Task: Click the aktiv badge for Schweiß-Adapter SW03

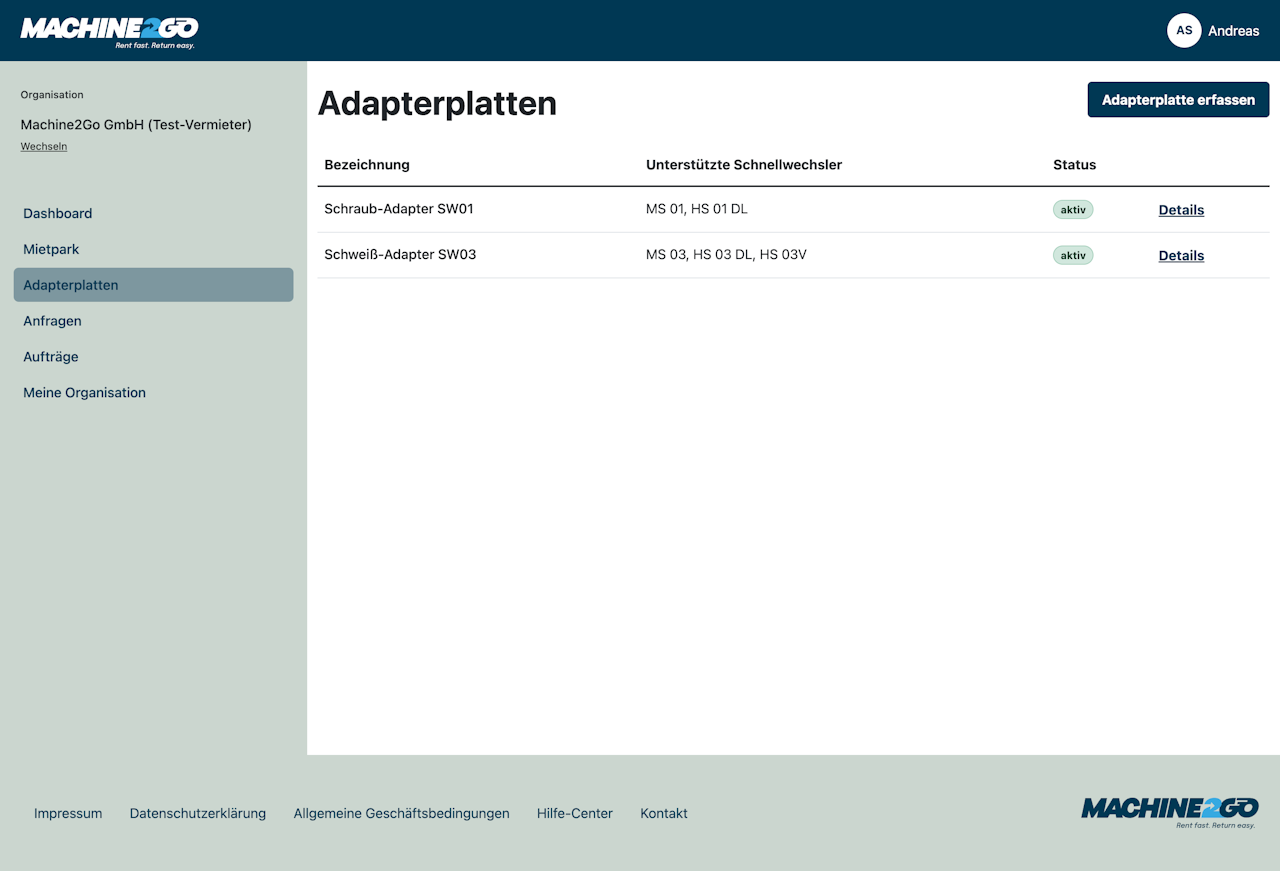Action: pyautogui.click(x=1073, y=255)
